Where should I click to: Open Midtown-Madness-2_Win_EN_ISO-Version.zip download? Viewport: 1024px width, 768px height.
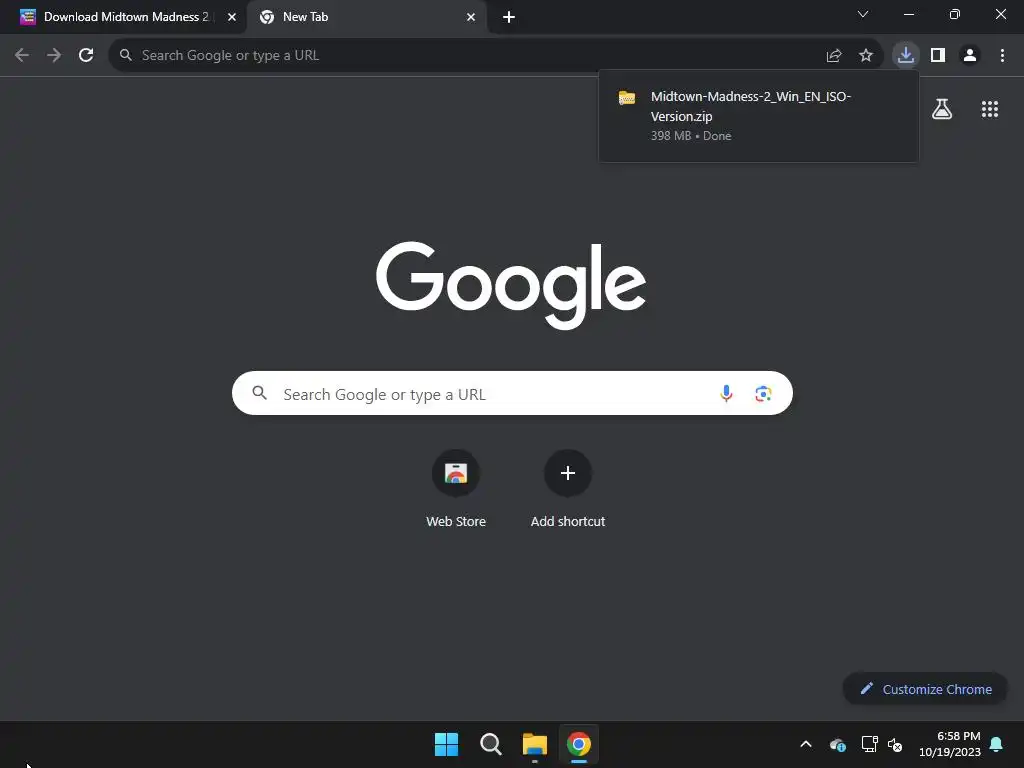click(759, 116)
